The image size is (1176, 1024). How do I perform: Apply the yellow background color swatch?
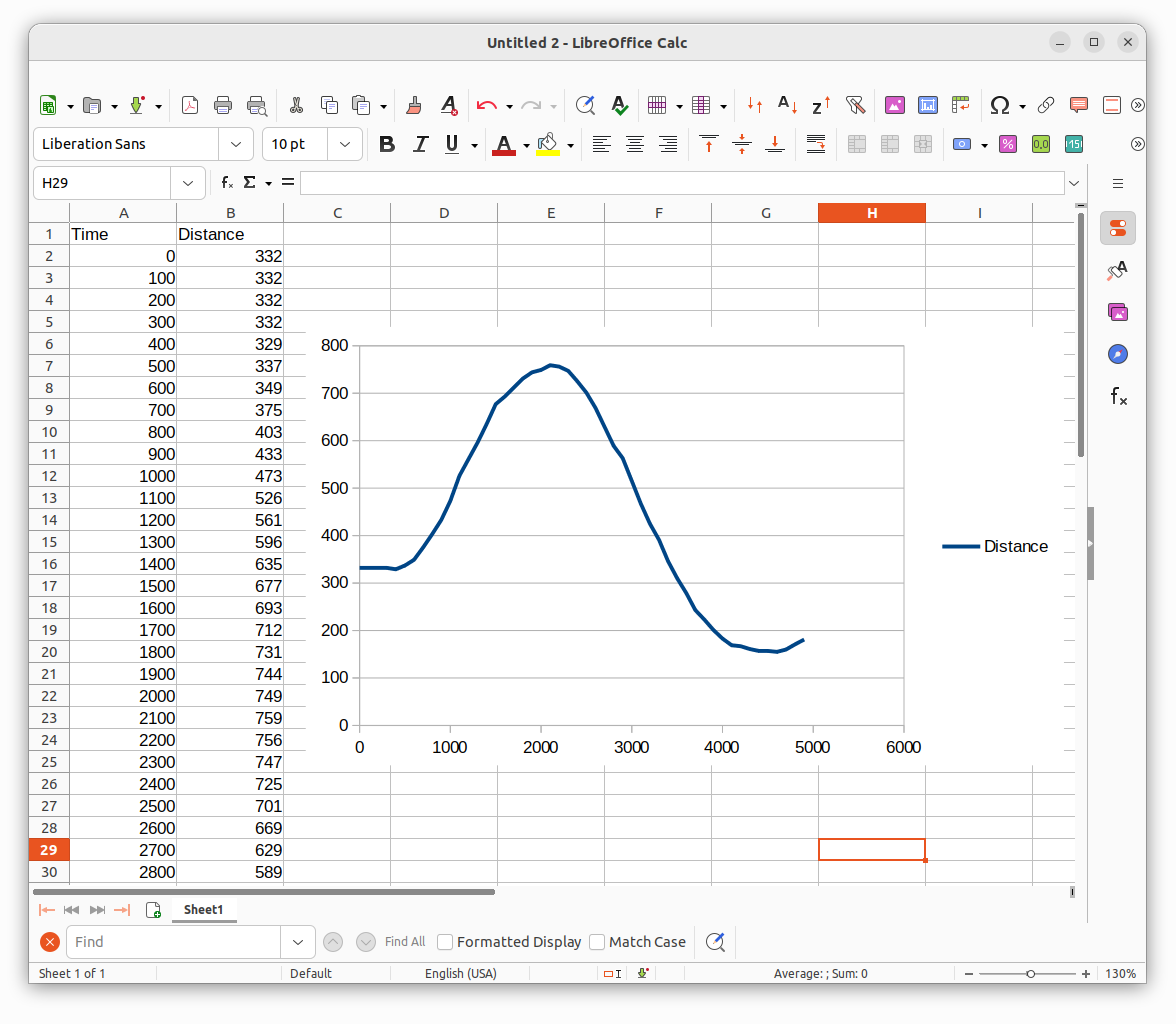tap(548, 144)
